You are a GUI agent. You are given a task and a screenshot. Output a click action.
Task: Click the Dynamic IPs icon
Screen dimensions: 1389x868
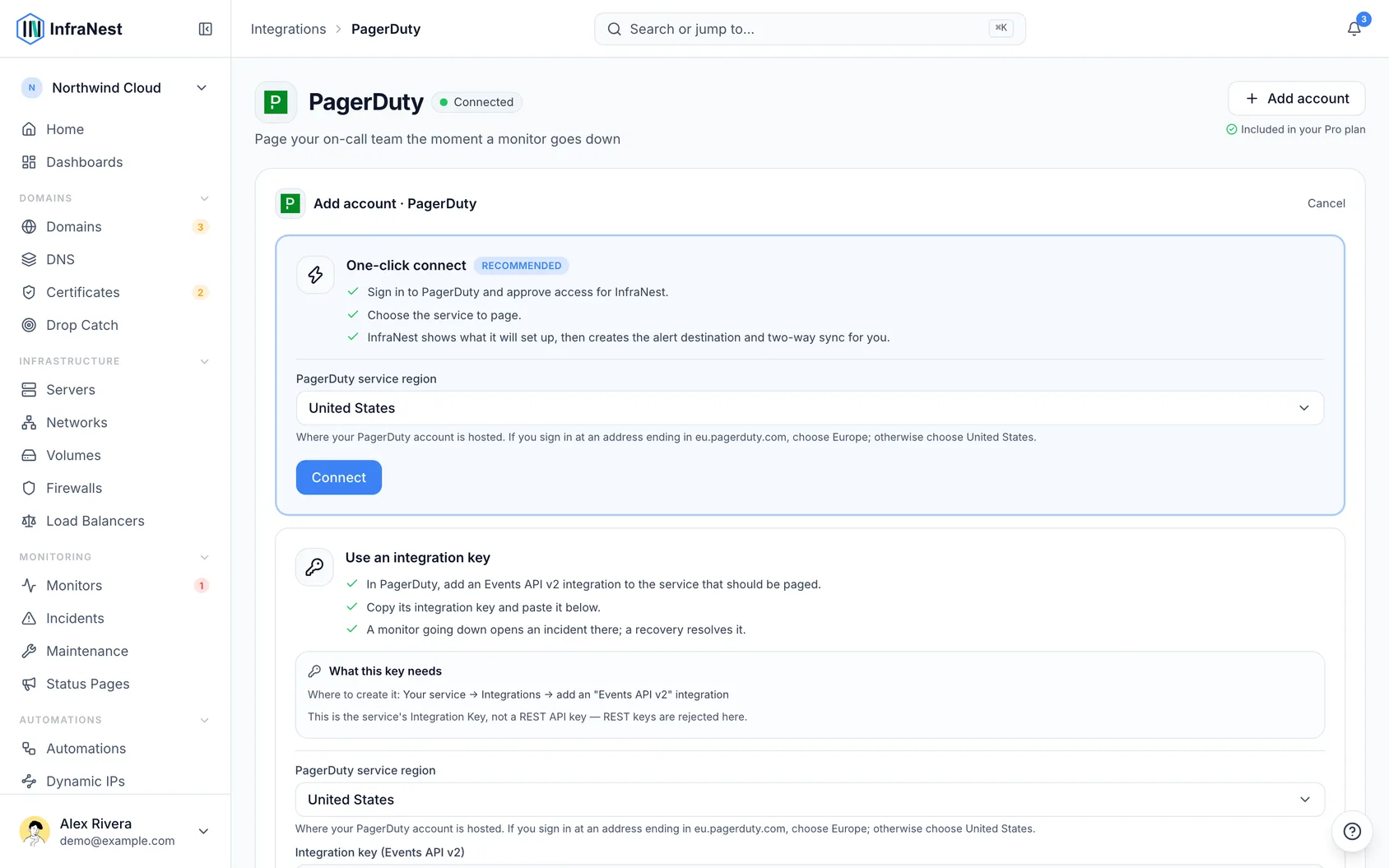pyautogui.click(x=29, y=782)
